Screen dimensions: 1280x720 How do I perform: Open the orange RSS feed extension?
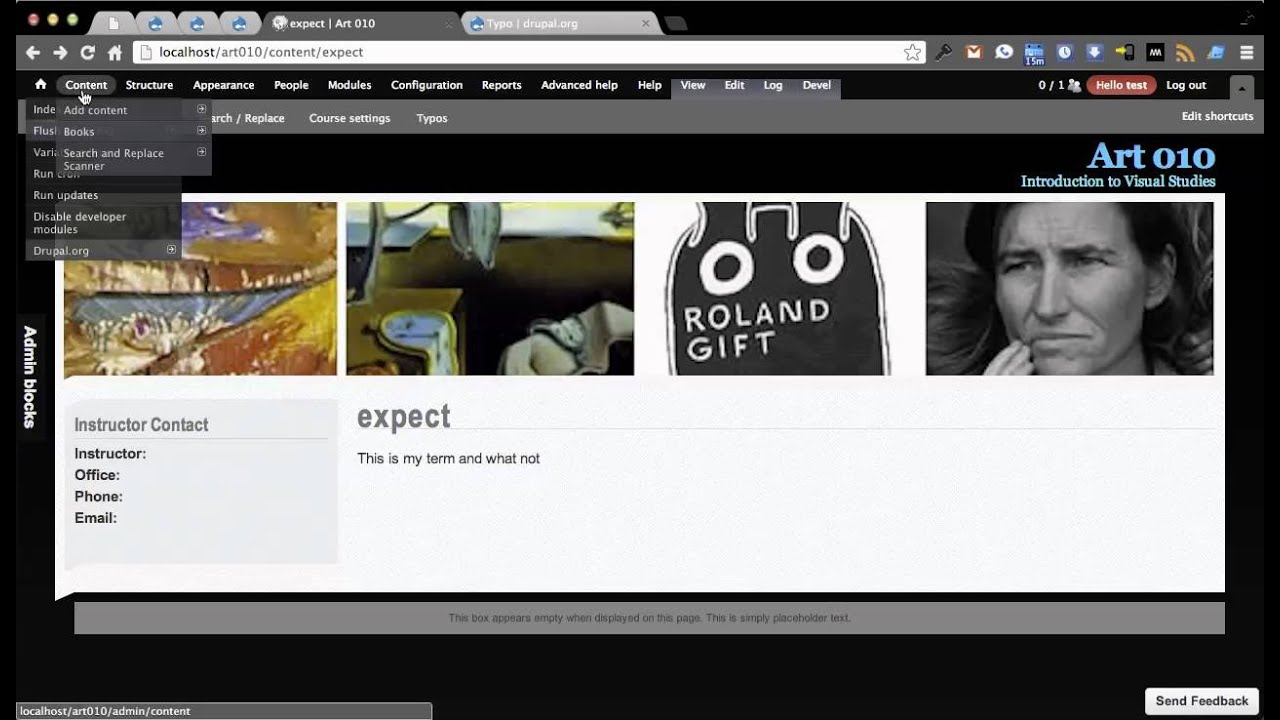click(x=1186, y=53)
